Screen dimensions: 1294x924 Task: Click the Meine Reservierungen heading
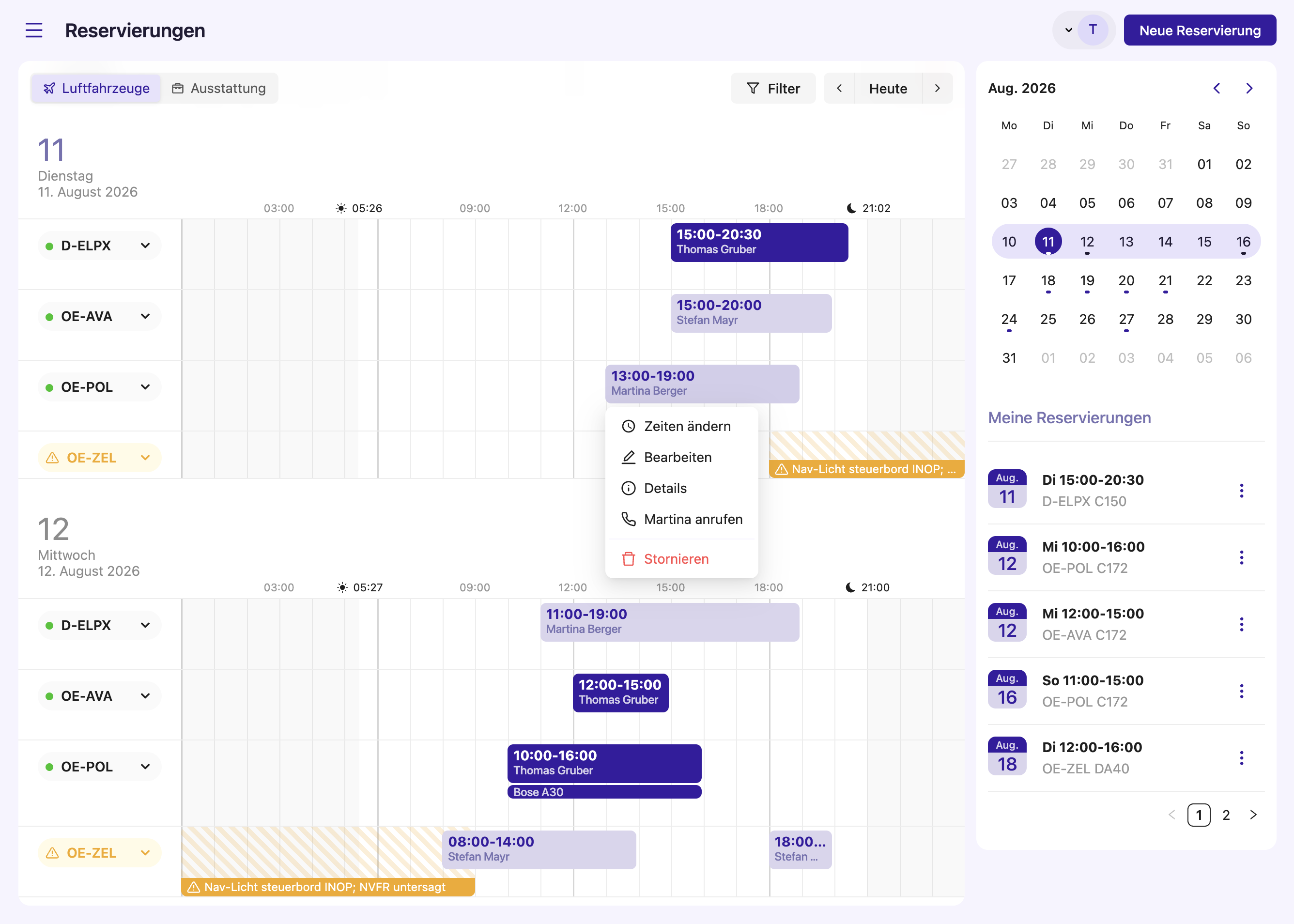[x=1069, y=417]
